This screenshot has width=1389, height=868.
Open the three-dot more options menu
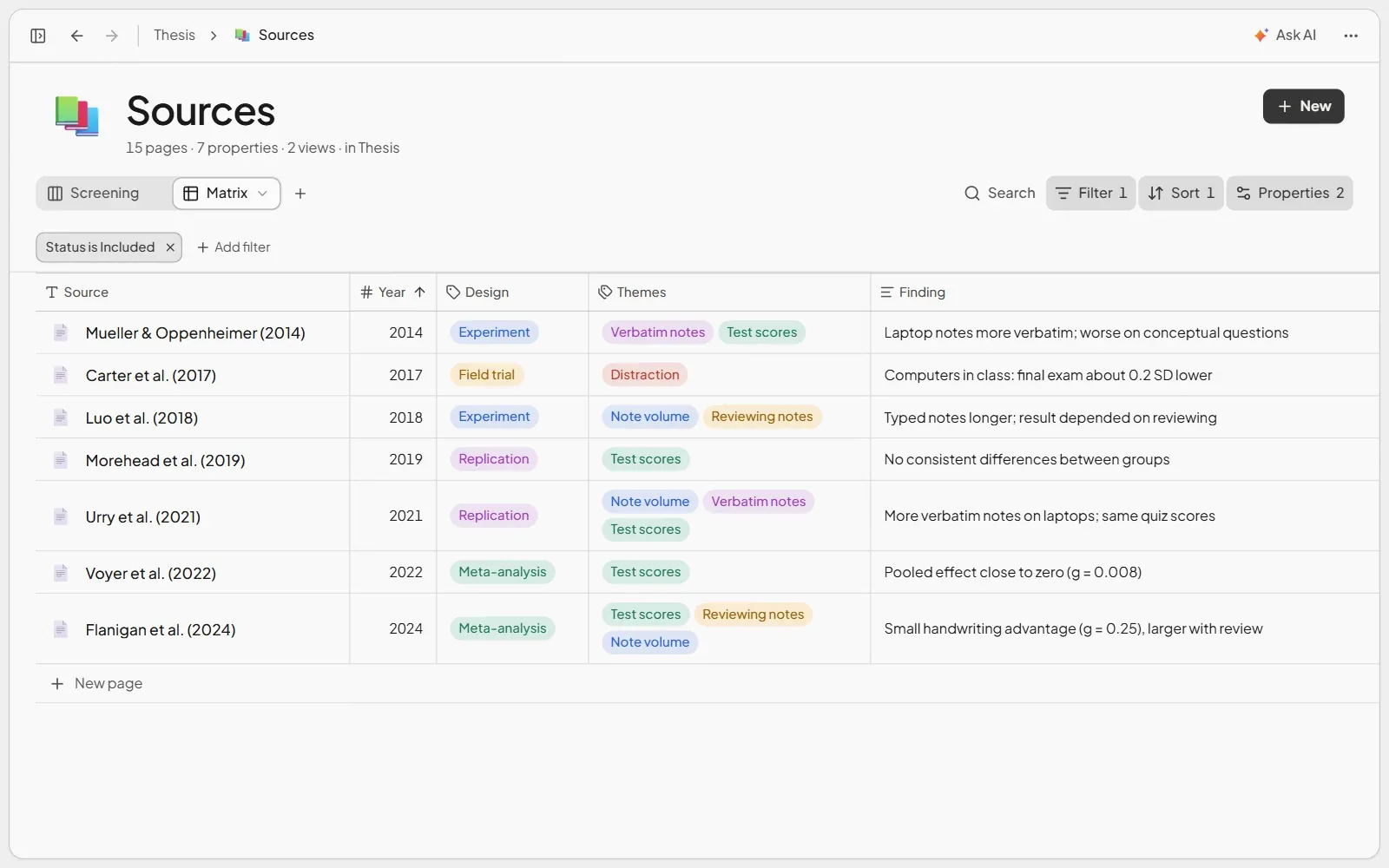click(x=1351, y=36)
